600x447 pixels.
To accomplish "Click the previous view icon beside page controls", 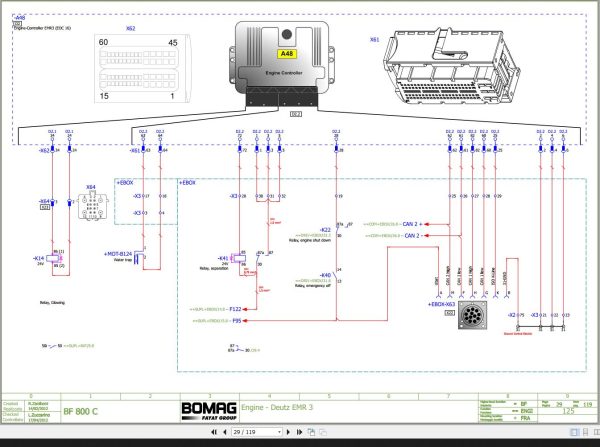I will click(311, 432).
